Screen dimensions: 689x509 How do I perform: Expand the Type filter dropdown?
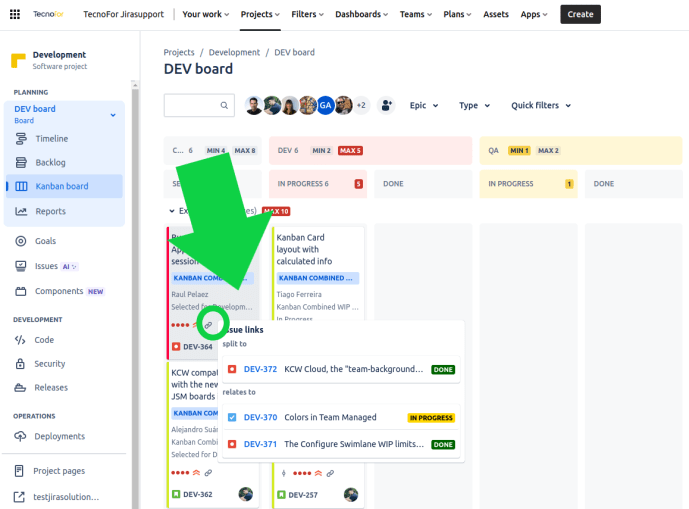coord(474,105)
